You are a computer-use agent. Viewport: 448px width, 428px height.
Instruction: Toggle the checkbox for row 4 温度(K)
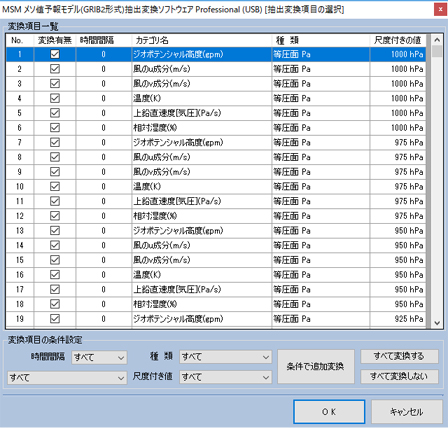55,98
